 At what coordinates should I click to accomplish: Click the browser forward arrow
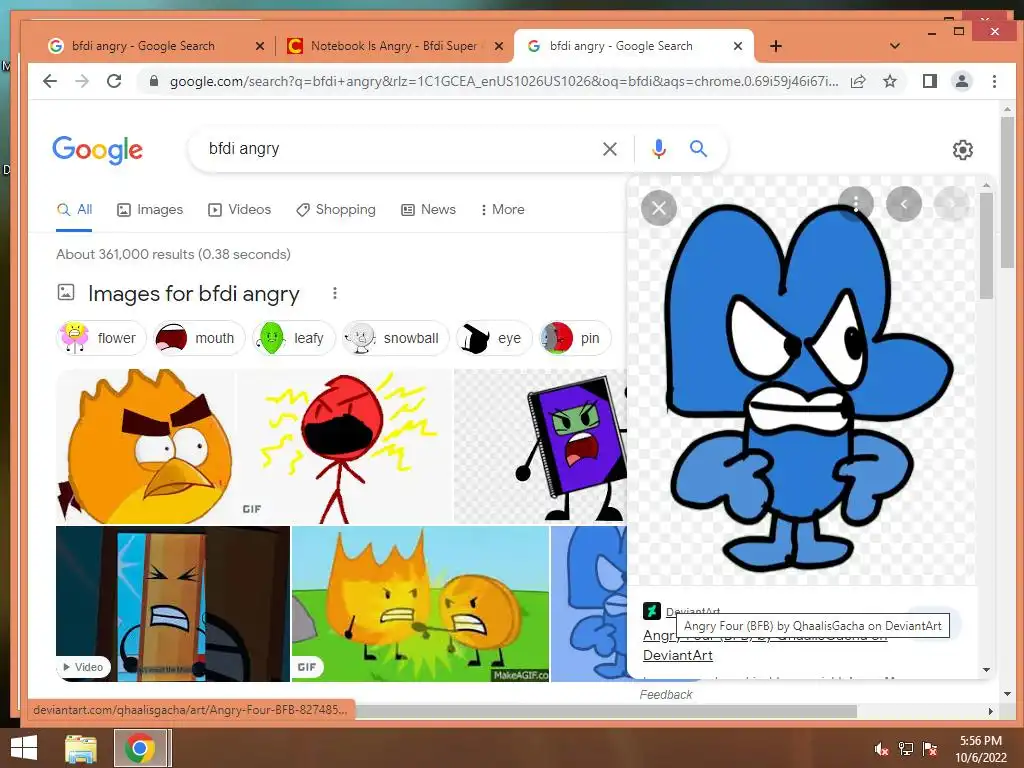point(82,81)
